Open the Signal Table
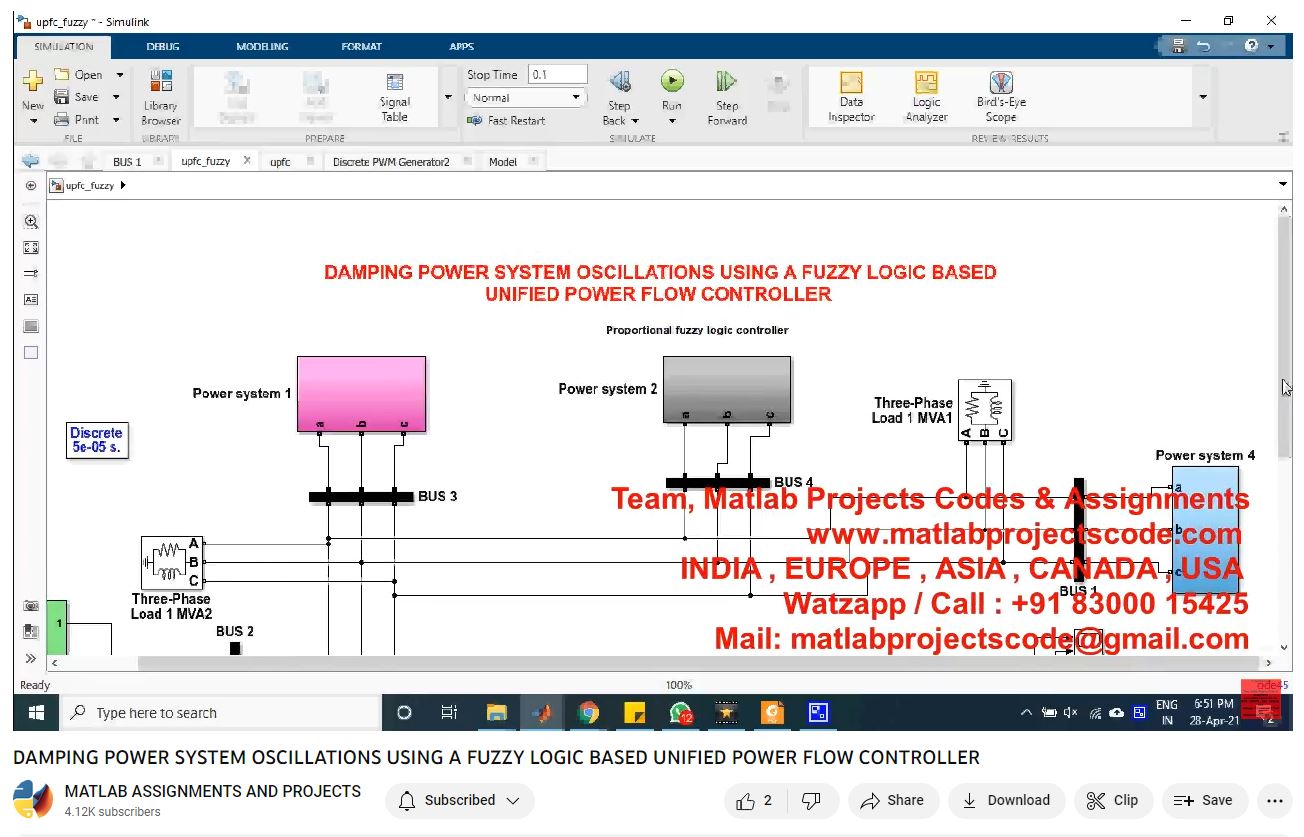Screen dimensions: 1304x837 (395, 97)
